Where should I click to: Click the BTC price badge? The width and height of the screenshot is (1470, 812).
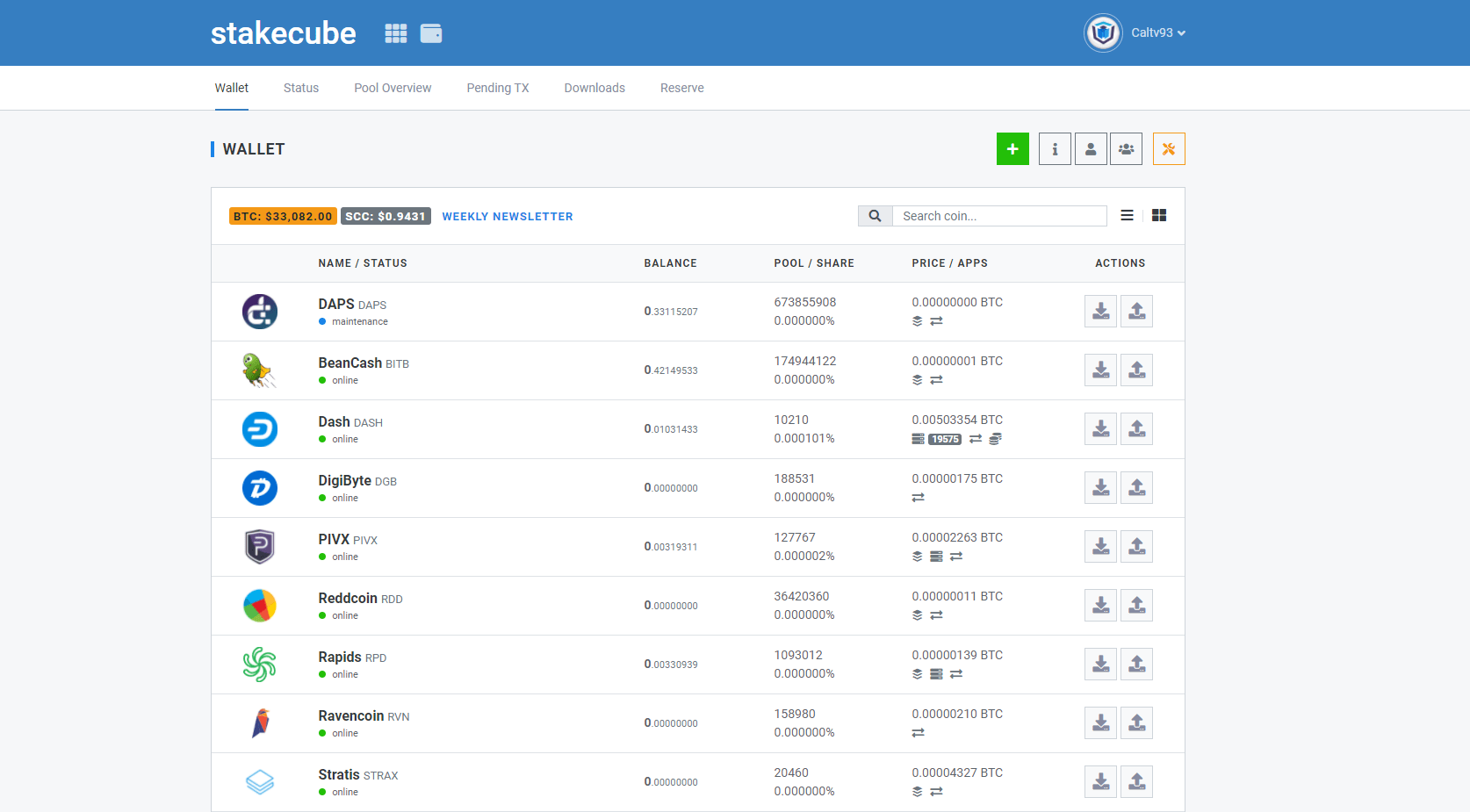pyautogui.click(x=283, y=216)
